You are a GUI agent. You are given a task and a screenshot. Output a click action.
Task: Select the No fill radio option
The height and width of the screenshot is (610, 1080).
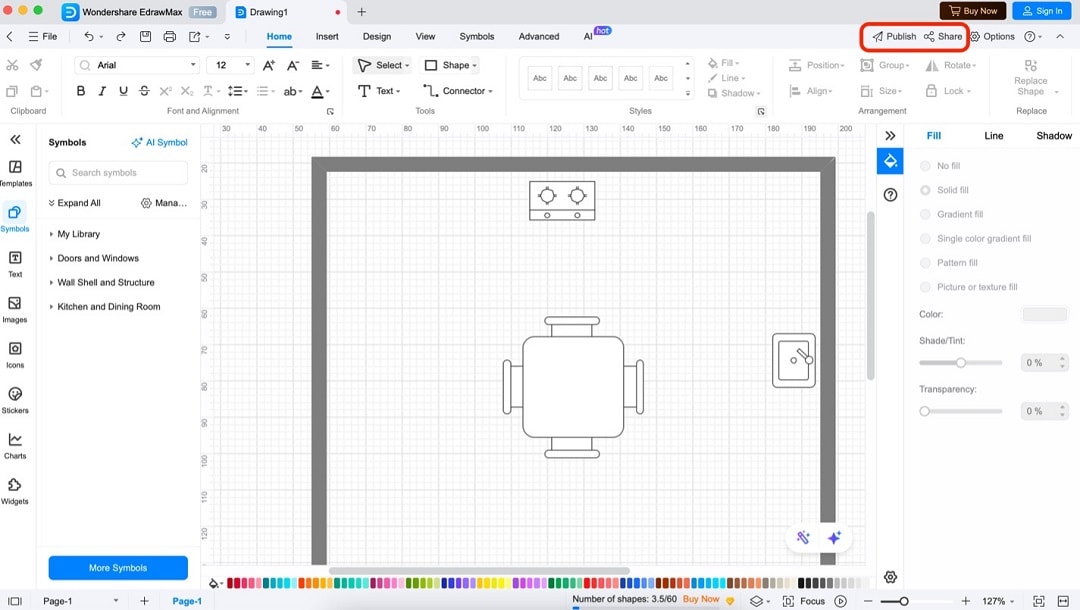925,166
